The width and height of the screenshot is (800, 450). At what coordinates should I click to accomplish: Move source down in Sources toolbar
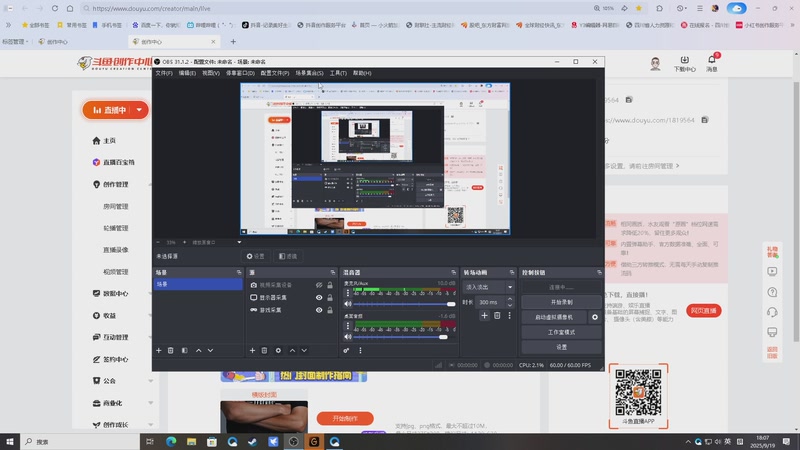tap(304, 351)
